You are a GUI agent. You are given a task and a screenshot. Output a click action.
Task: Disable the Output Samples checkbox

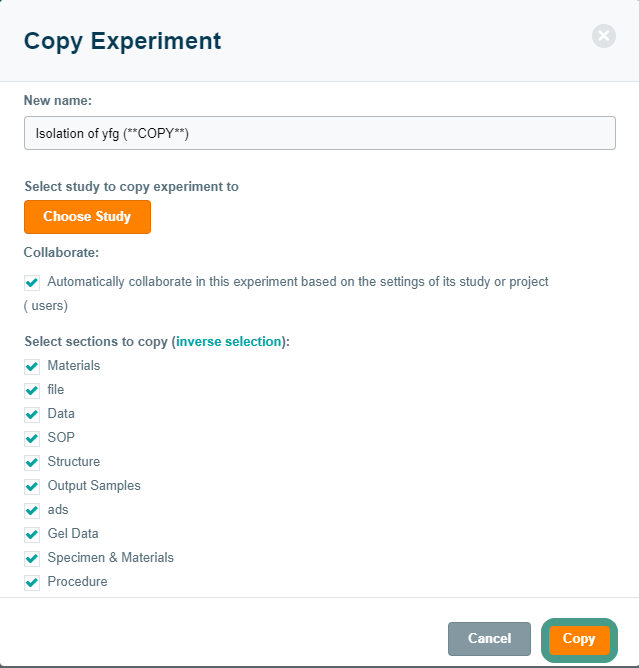pos(32,486)
